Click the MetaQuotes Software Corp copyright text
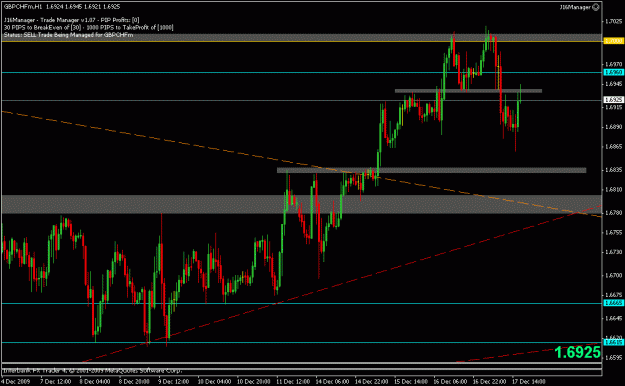This screenshot has width=625, height=386. tap(92, 371)
